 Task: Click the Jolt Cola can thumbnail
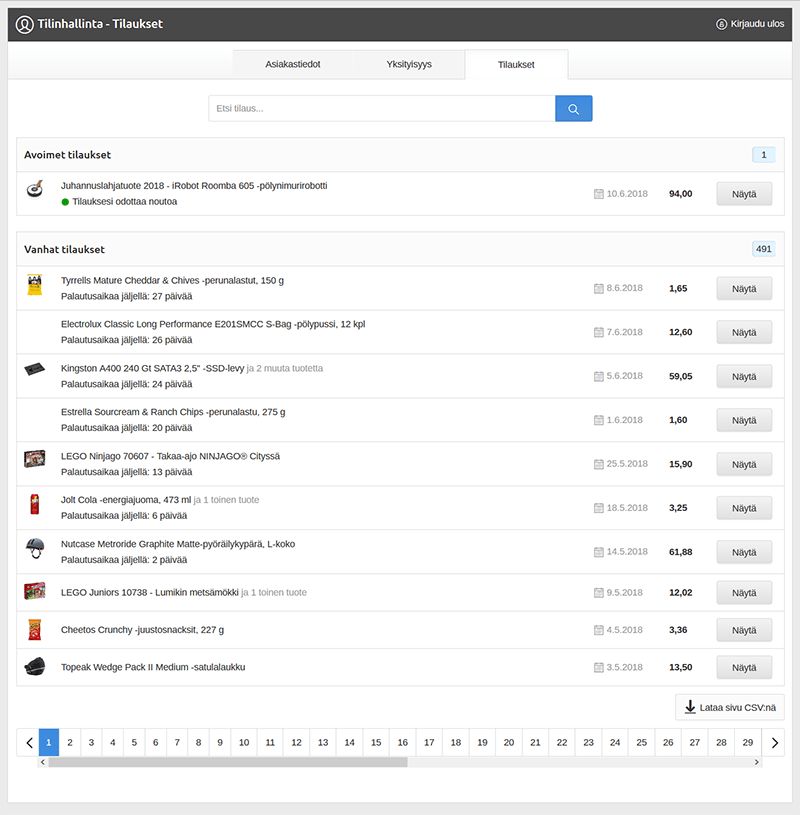35,504
